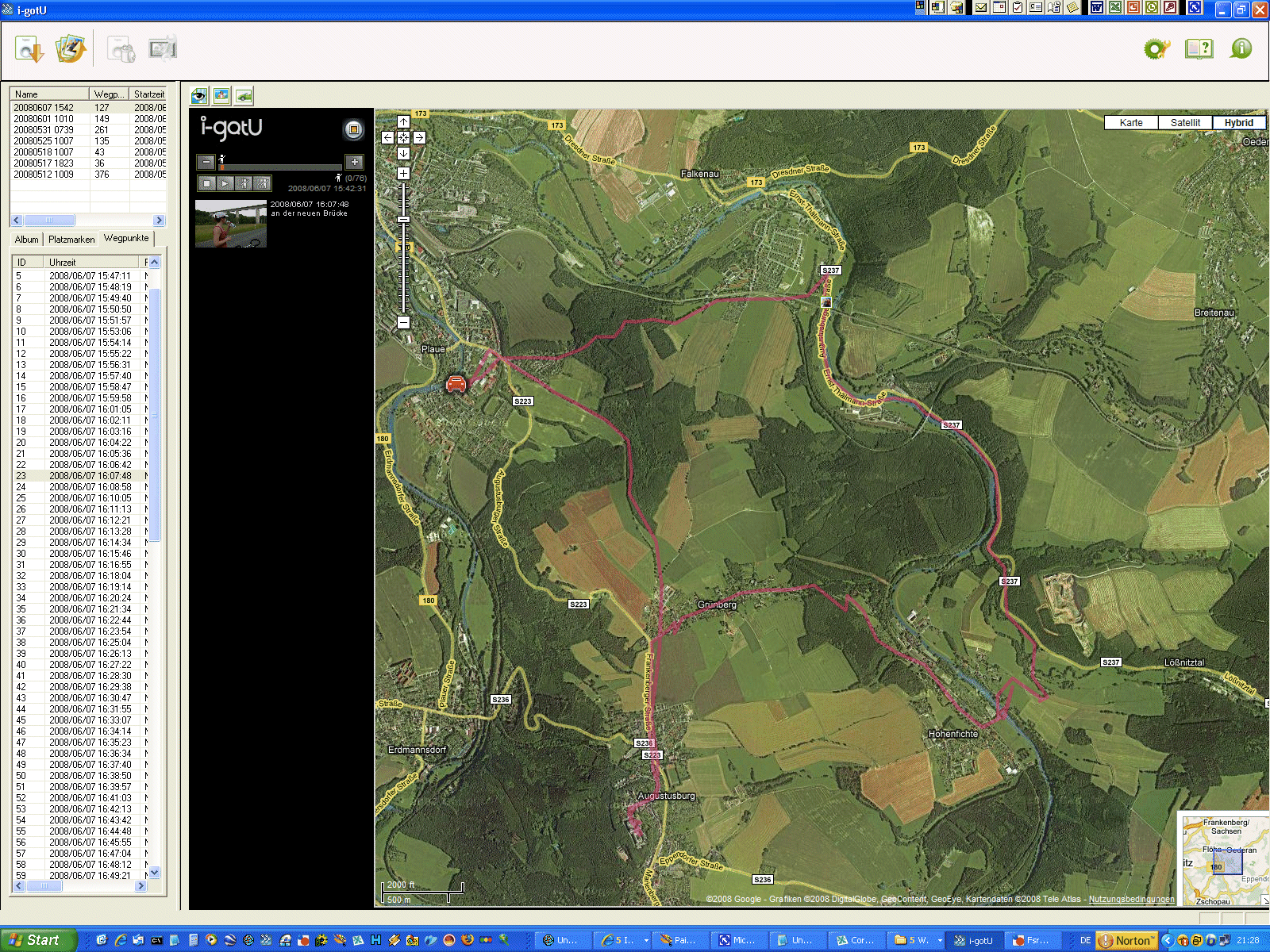Image resolution: width=1270 pixels, height=952 pixels.
Task: Zoom in on the map
Action: tap(403, 173)
